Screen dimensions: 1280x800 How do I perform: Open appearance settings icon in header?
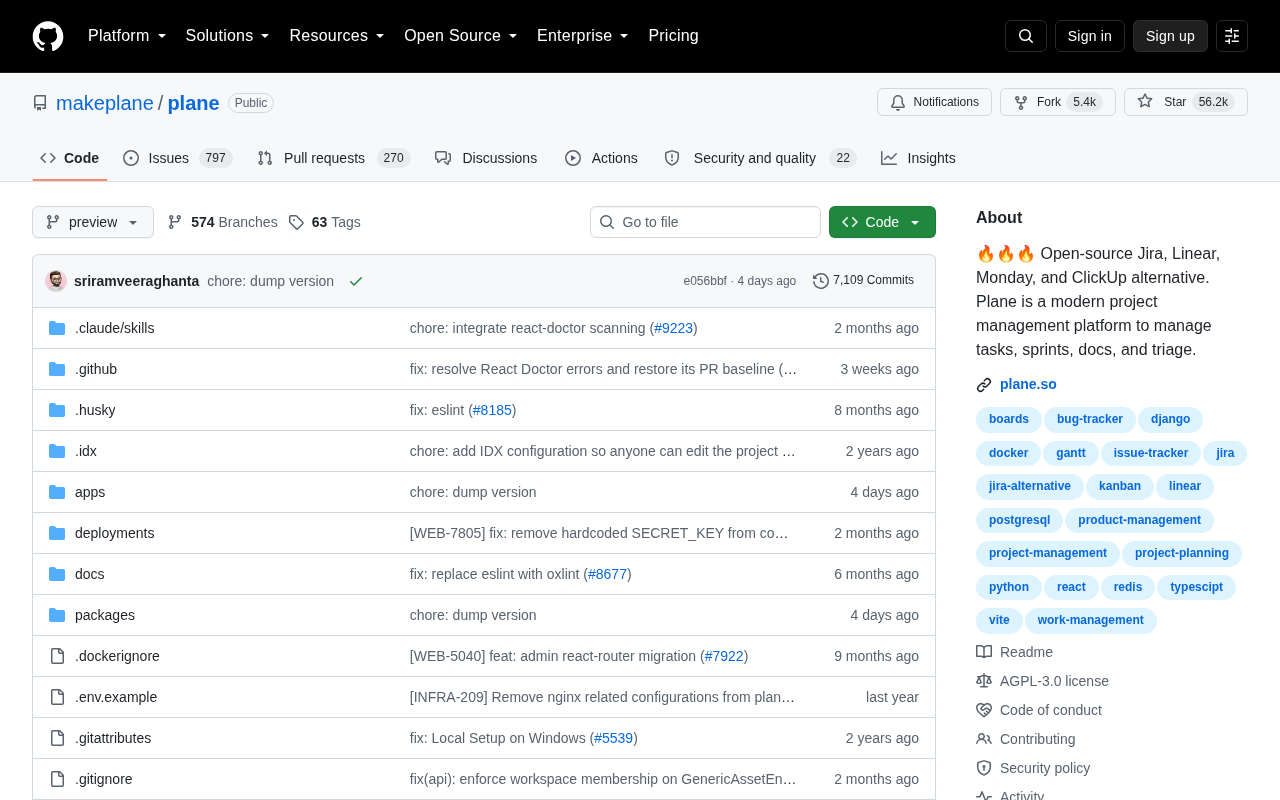[1232, 36]
